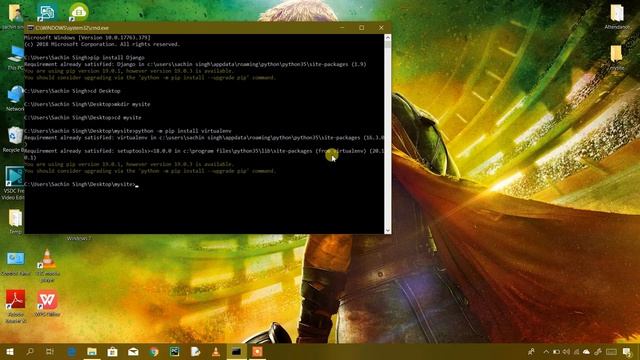Minimize the command prompt window

click(x=342, y=28)
